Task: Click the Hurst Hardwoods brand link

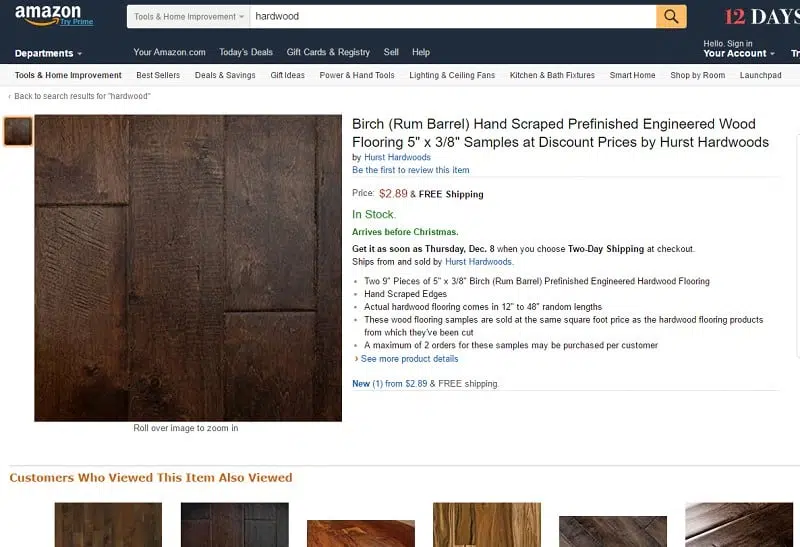Action: [397, 157]
